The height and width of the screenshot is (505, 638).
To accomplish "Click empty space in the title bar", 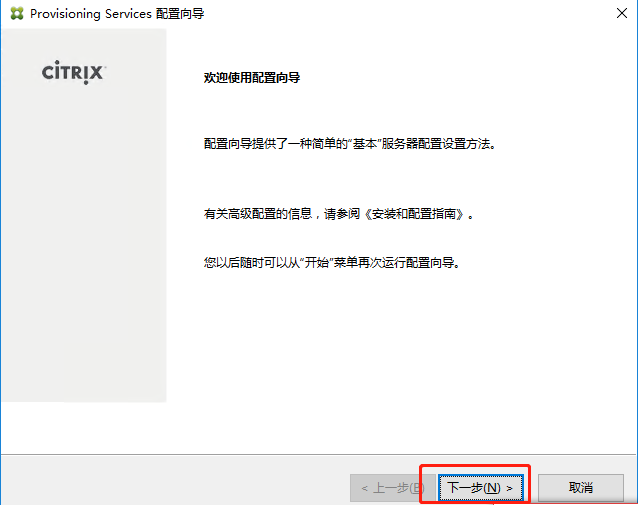I will 400,14.
